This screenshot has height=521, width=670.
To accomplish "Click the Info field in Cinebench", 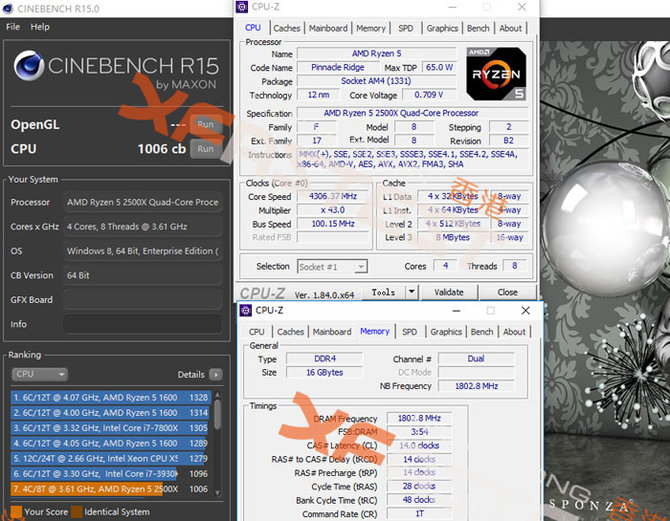I will coord(142,324).
